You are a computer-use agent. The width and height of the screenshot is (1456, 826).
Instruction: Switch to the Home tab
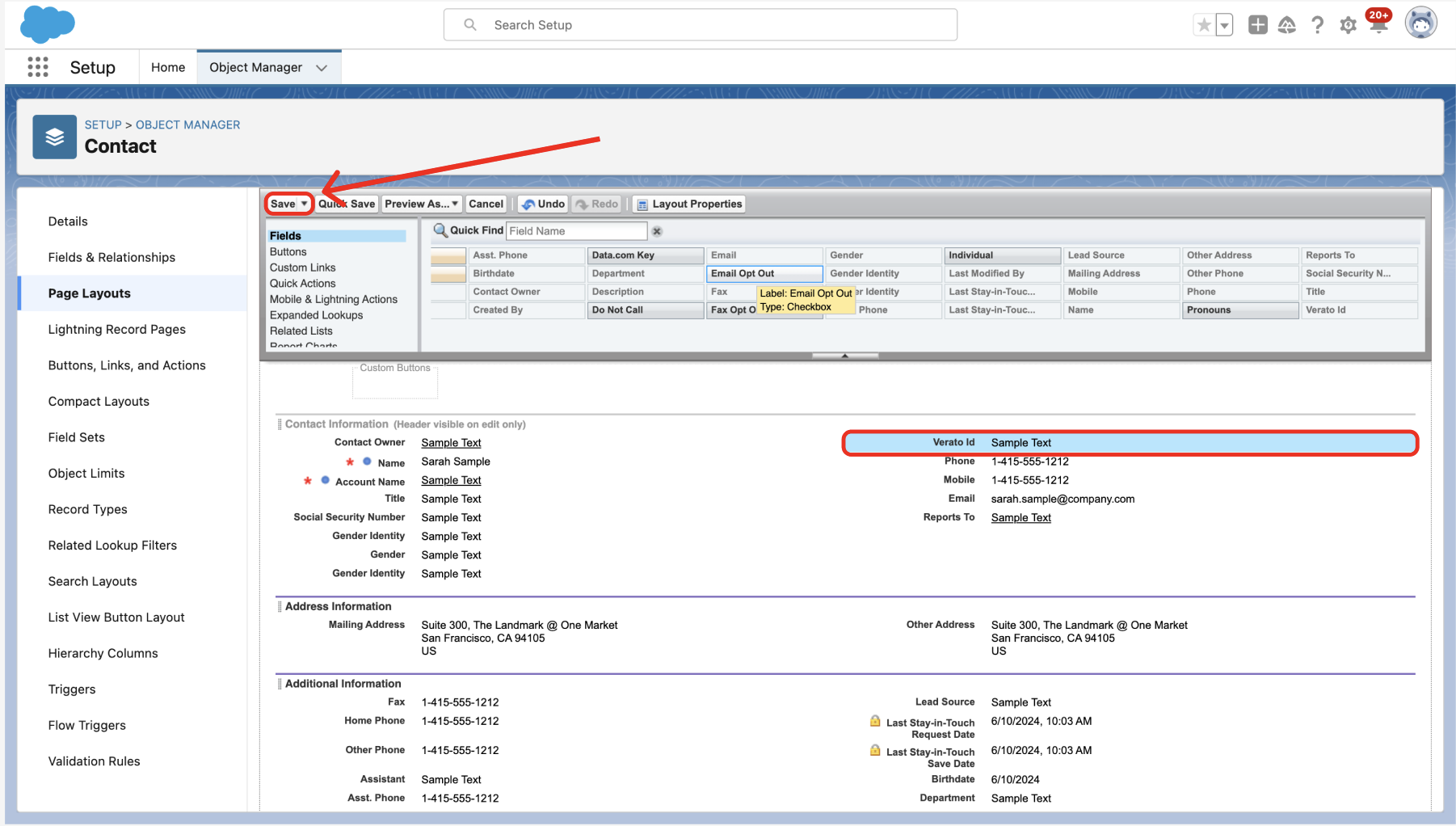[168, 67]
